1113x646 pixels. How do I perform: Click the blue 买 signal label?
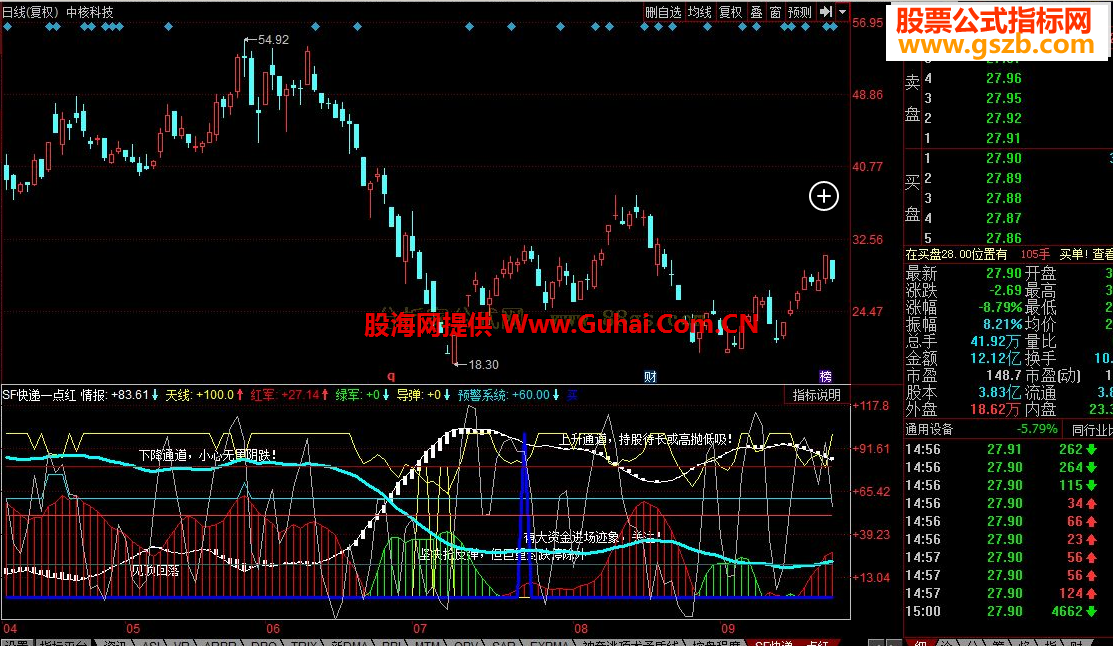[x=572, y=395]
